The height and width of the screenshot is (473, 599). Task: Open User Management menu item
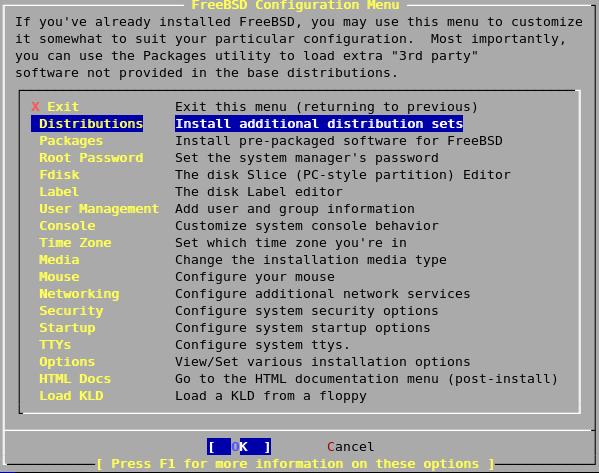99,209
